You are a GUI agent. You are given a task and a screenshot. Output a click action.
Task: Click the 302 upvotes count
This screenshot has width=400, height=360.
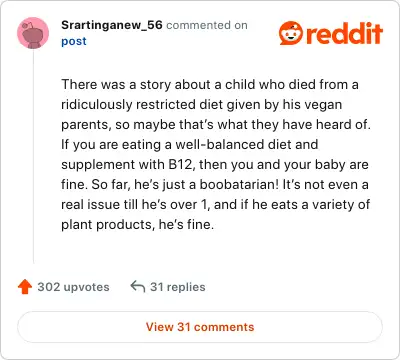[73, 287]
